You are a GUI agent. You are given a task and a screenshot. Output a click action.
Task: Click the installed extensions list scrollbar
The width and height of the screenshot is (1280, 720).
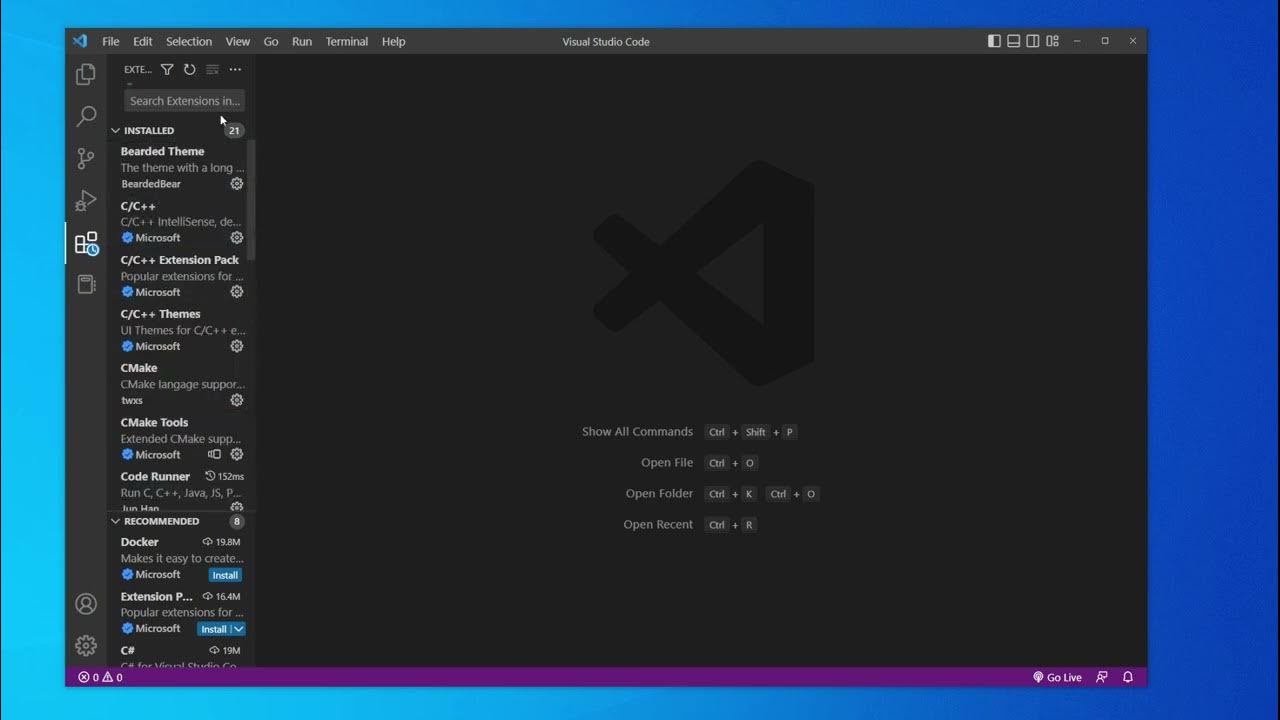tap(251, 200)
